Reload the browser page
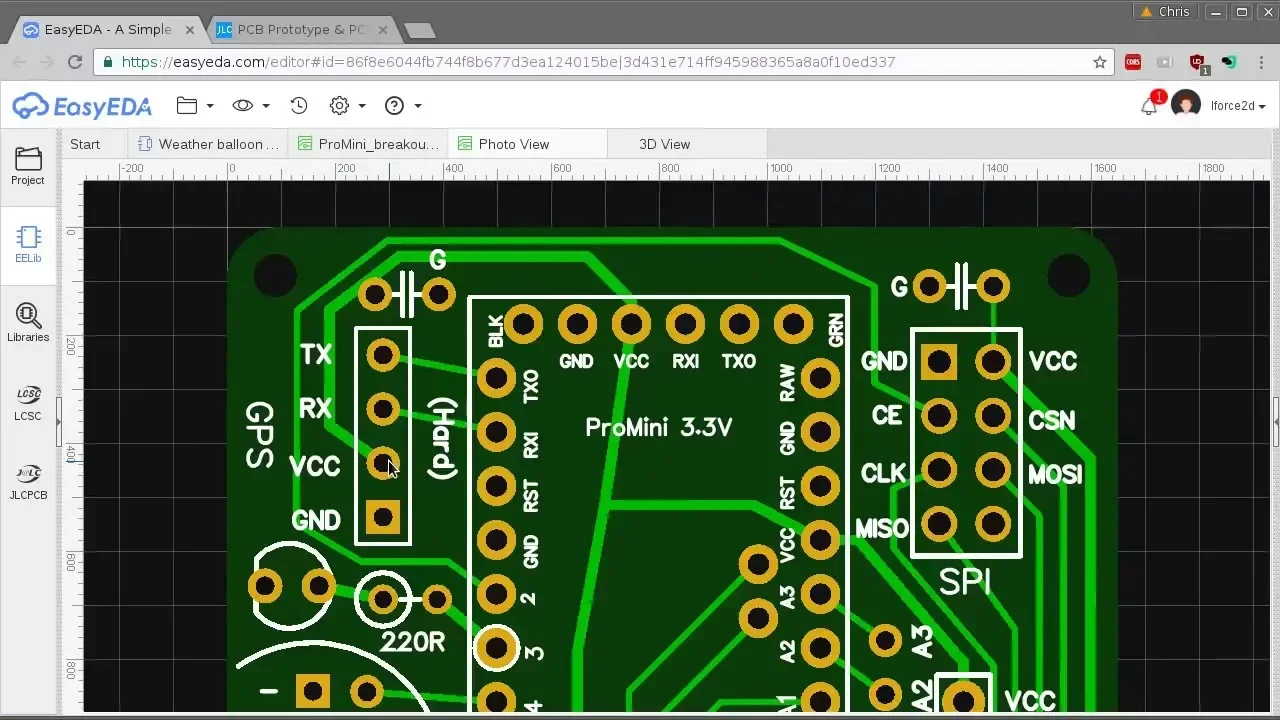The image size is (1280, 720). [75, 62]
